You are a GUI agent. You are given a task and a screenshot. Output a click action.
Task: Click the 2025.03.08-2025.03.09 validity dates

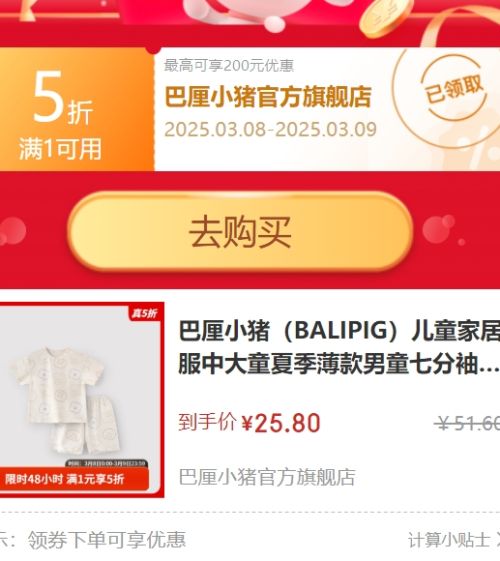pyautogui.click(x=270, y=130)
